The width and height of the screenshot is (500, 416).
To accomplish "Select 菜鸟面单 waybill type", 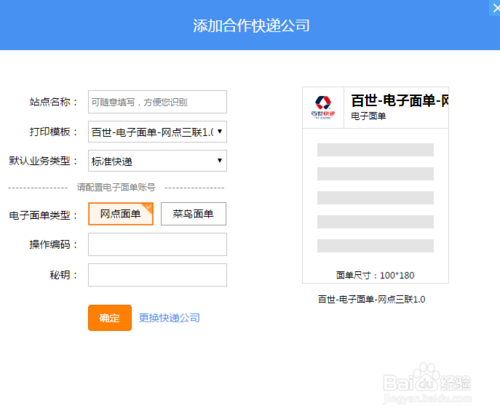I will pyautogui.click(x=193, y=214).
